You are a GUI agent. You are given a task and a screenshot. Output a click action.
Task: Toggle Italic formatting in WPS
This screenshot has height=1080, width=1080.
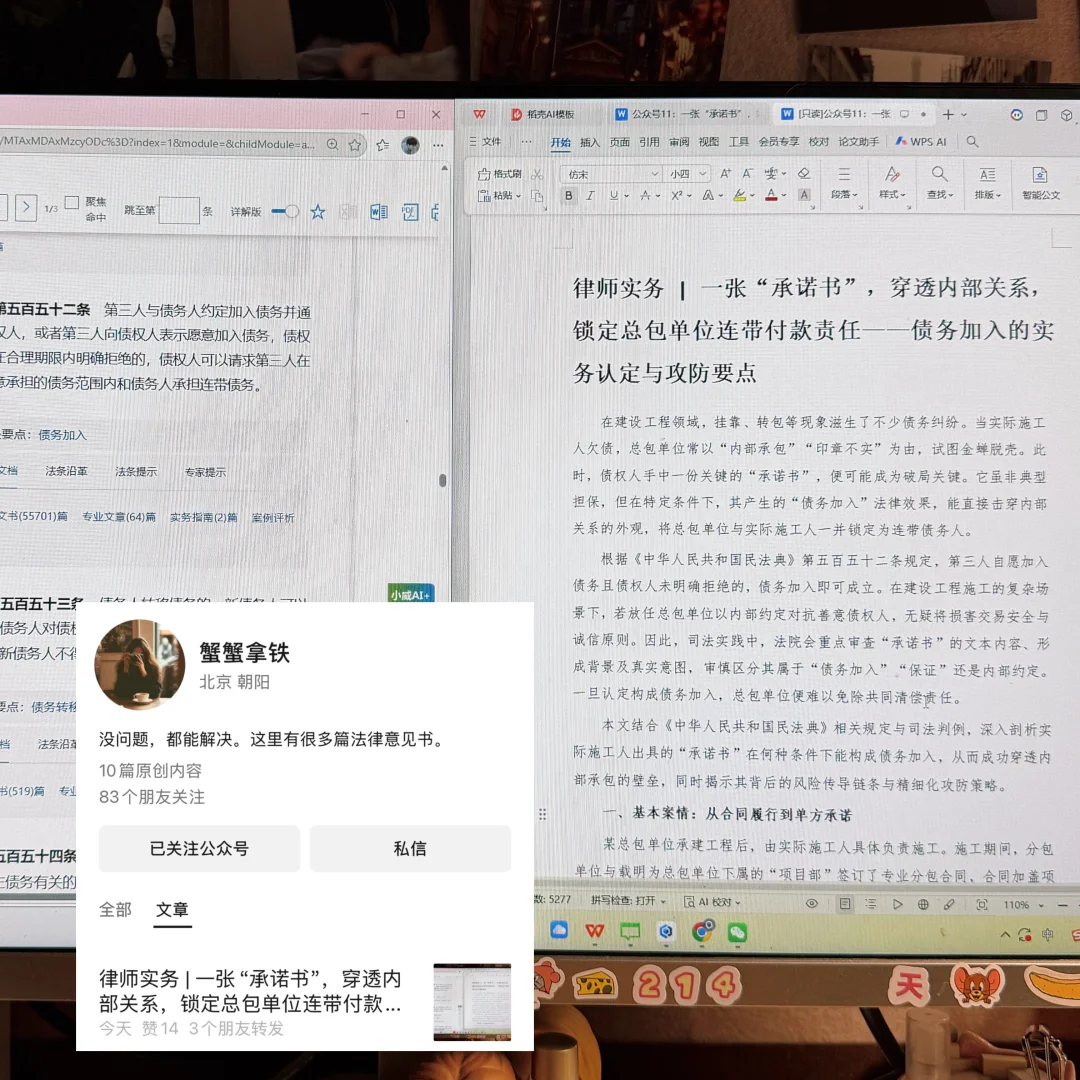[590, 196]
